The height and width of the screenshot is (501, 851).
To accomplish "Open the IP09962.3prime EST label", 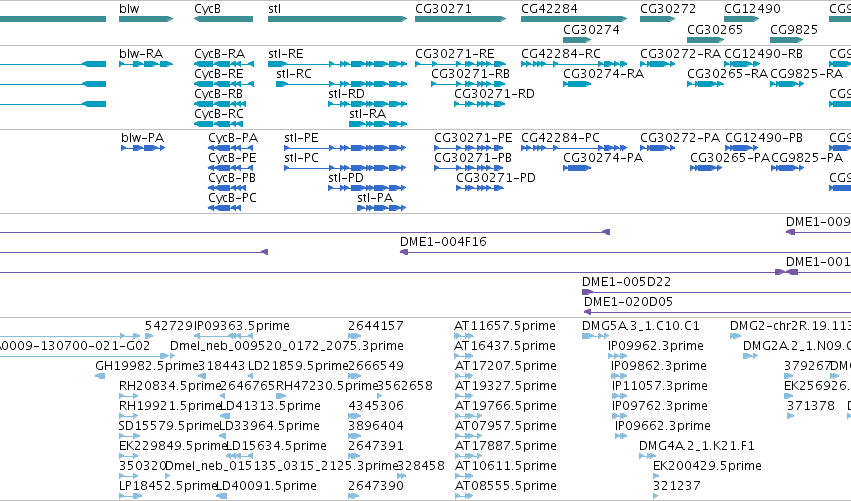I will coord(656,346).
